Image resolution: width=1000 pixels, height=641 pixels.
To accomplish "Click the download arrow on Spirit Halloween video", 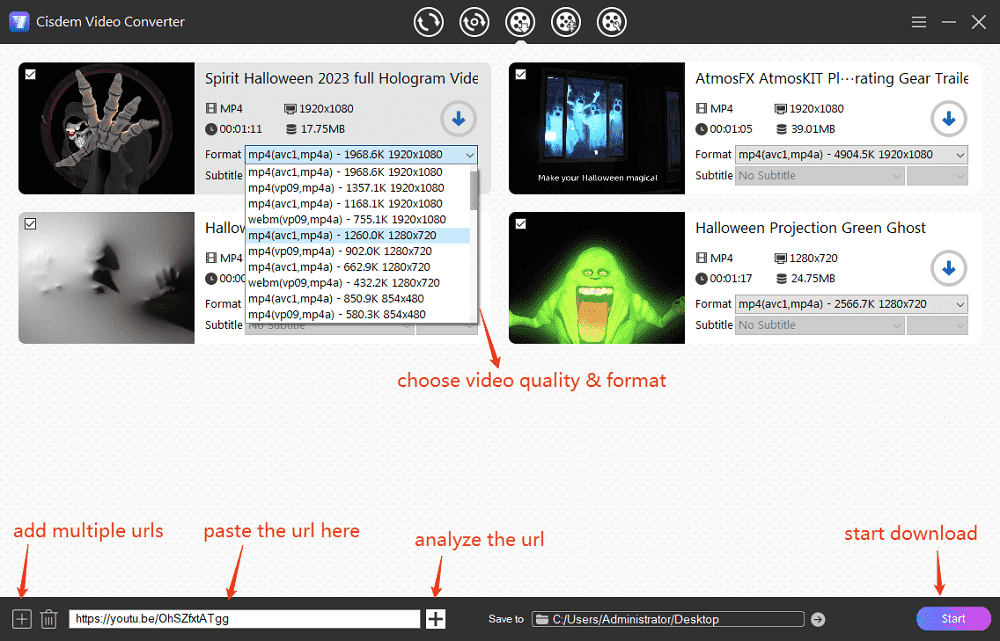I will 458,119.
